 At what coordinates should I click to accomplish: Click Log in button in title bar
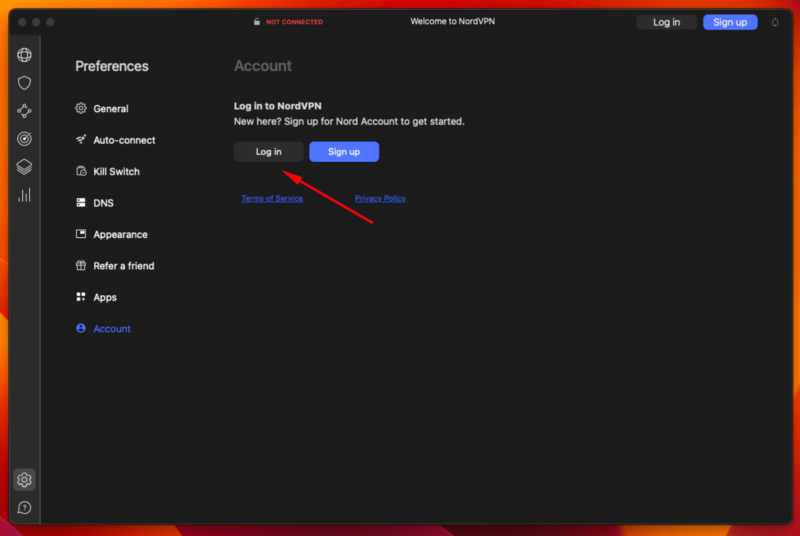click(x=666, y=22)
